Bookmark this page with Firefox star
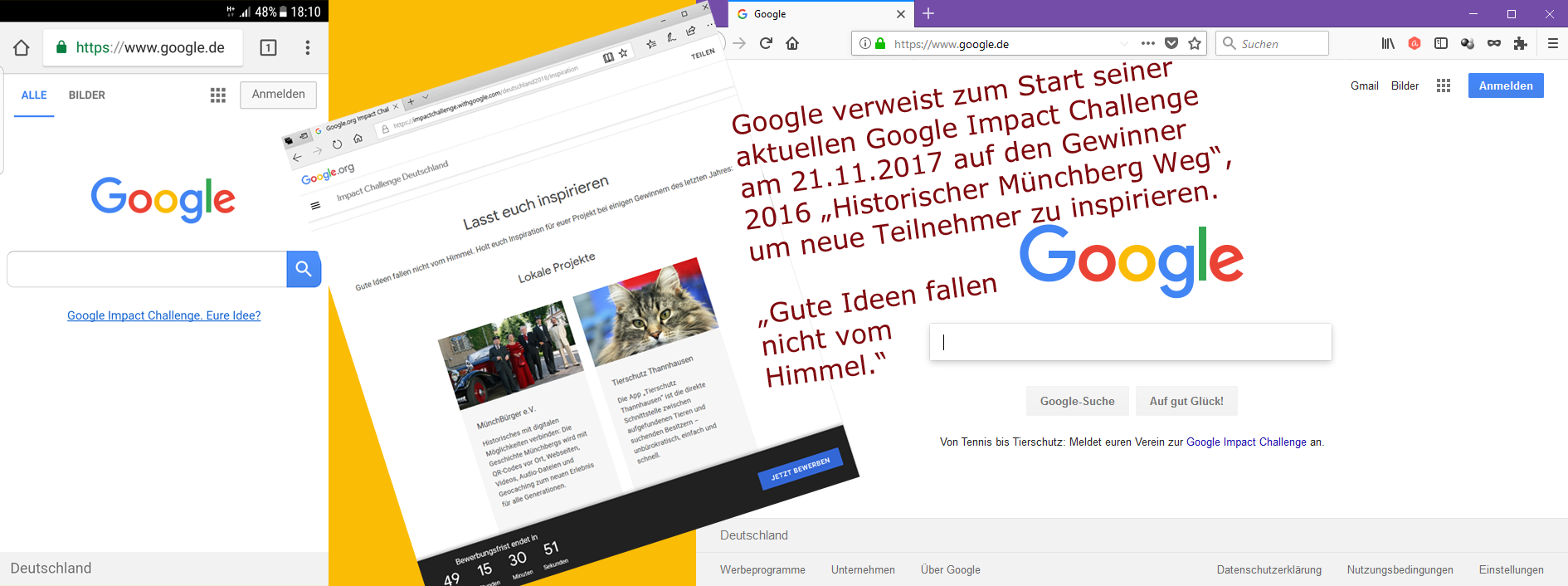1568x586 pixels. 1195,43
